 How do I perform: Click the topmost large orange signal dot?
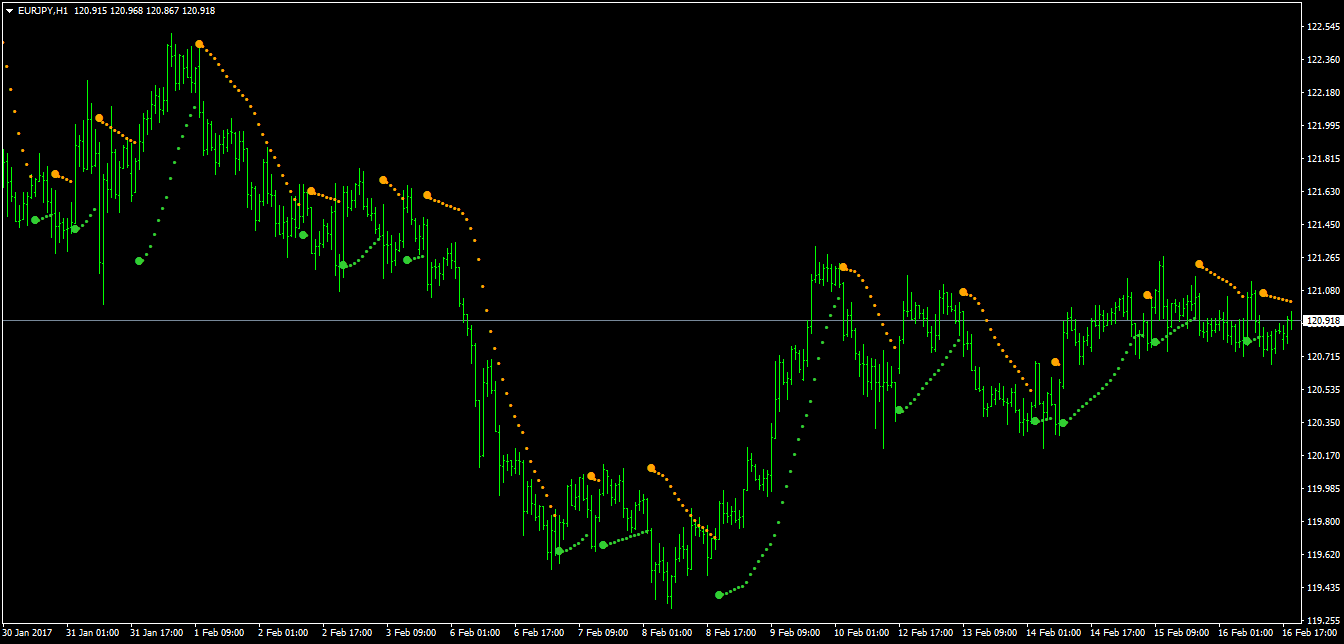(x=200, y=44)
